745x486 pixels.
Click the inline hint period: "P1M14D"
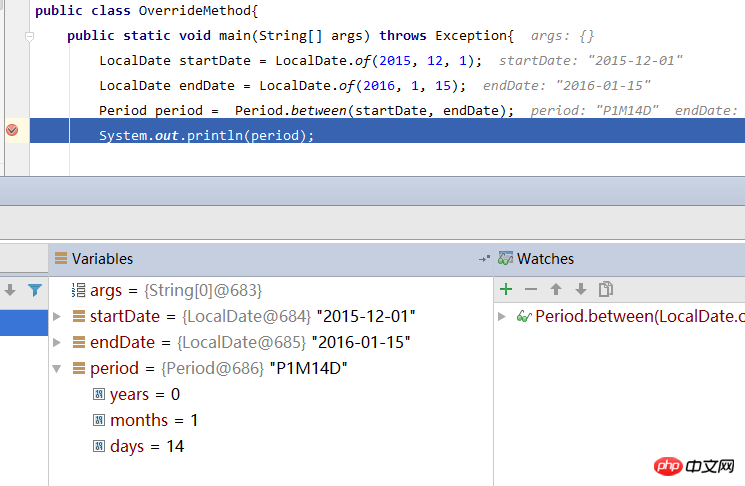[x=594, y=111]
